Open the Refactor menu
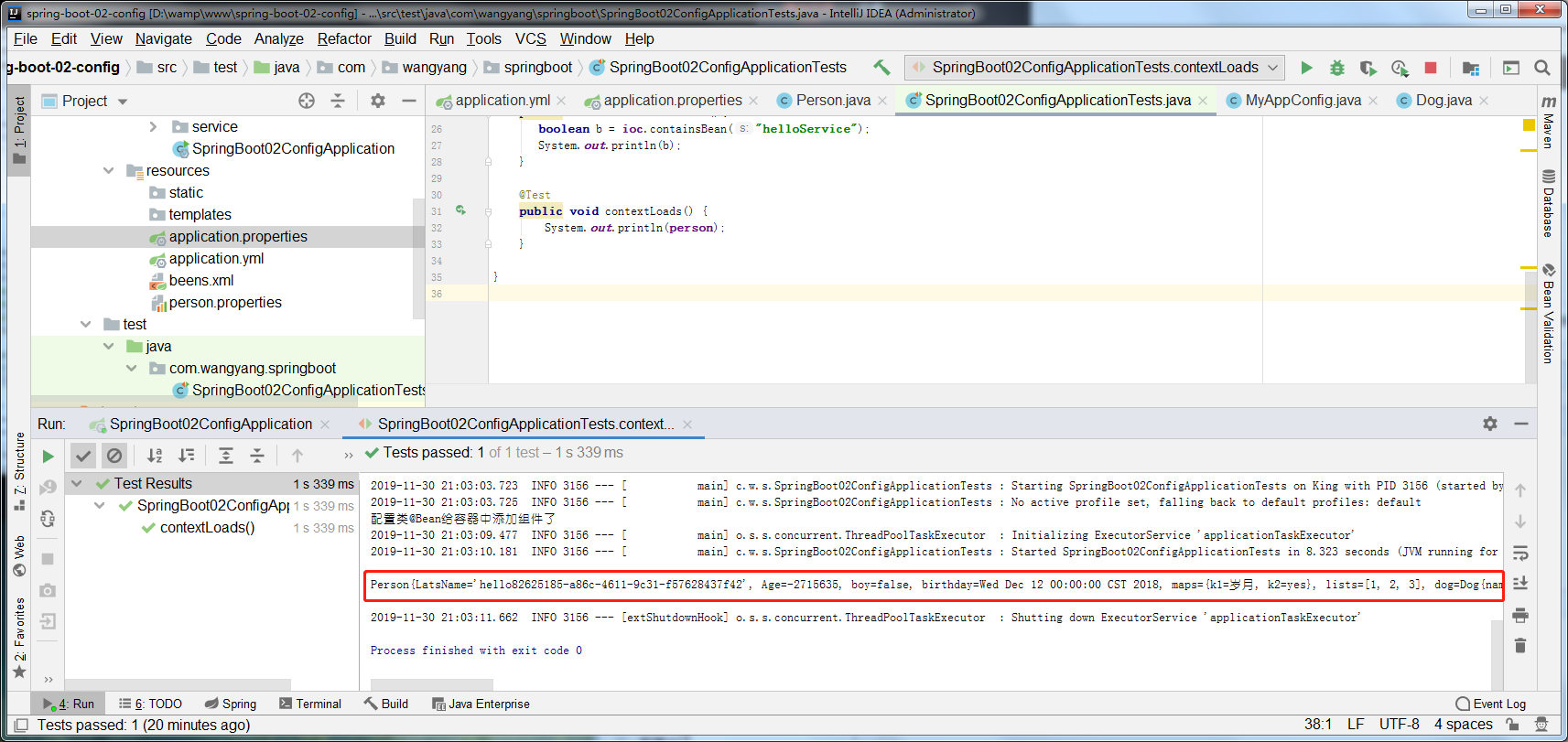1568x742 pixels. click(344, 38)
